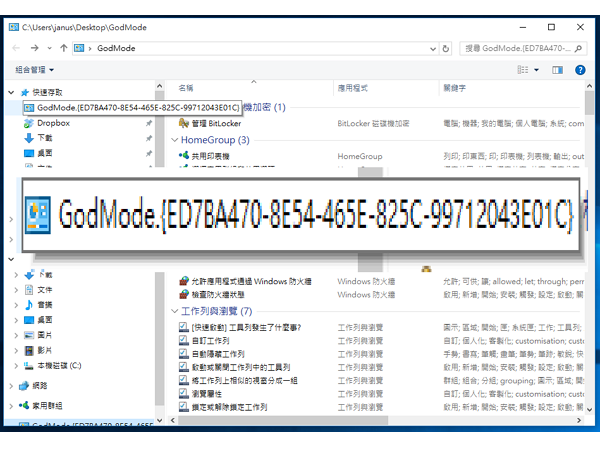This screenshot has height=450, width=600.
Task: Collapse the 快速存取 tree node
Action: tap(11, 92)
